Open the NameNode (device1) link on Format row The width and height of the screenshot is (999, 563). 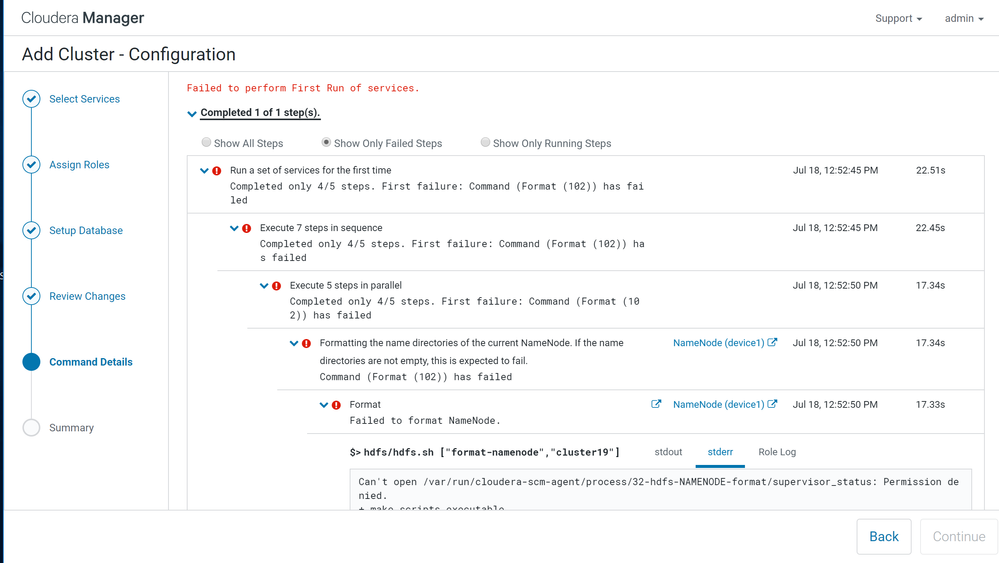[x=718, y=405]
